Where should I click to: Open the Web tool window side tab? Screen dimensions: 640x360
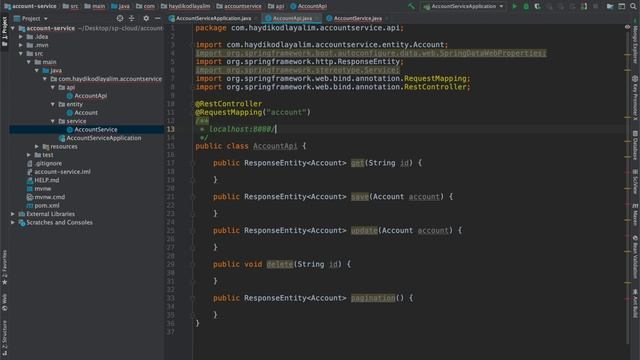pos(4,302)
